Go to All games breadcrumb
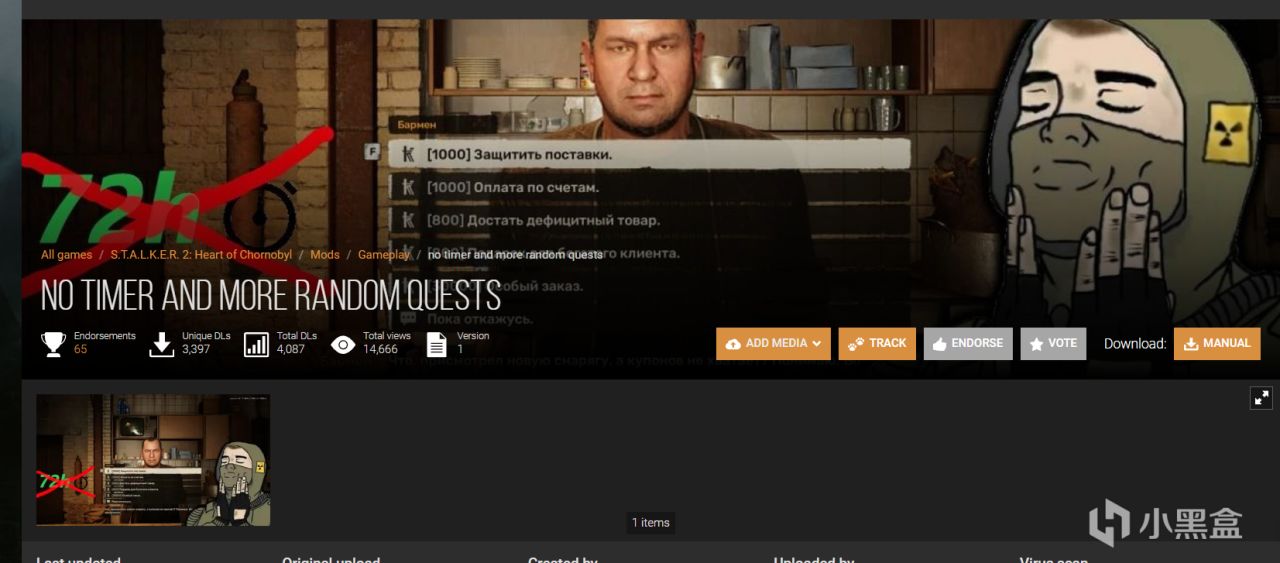Viewport: 1280px width, 563px height. tap(66, 255)
